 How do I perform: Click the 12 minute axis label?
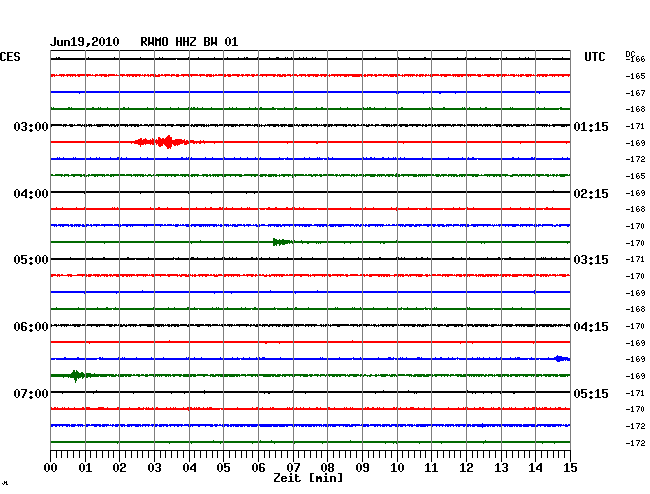click(466, 468)
